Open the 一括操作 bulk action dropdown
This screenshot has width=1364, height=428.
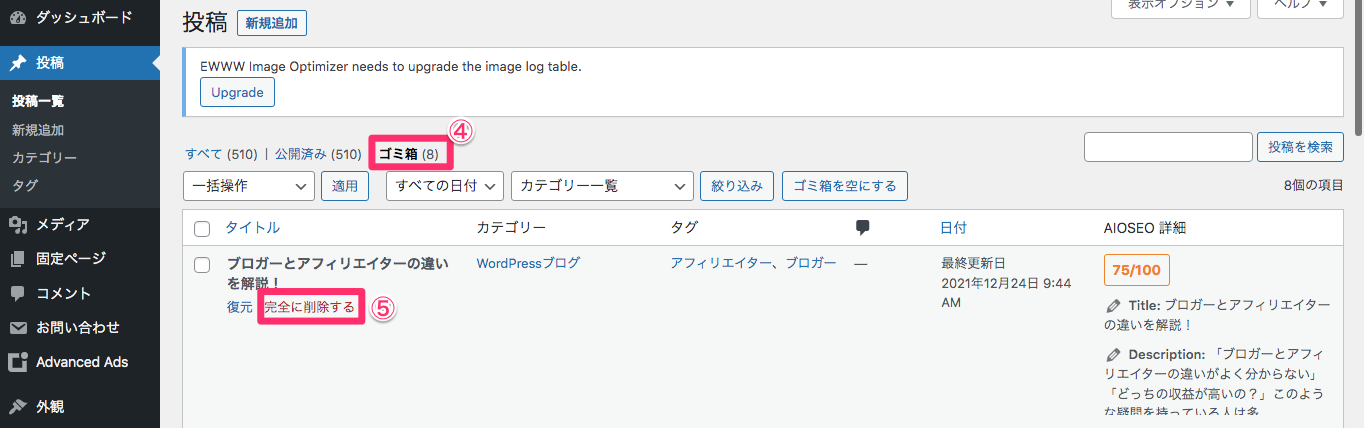pos(249,186)
